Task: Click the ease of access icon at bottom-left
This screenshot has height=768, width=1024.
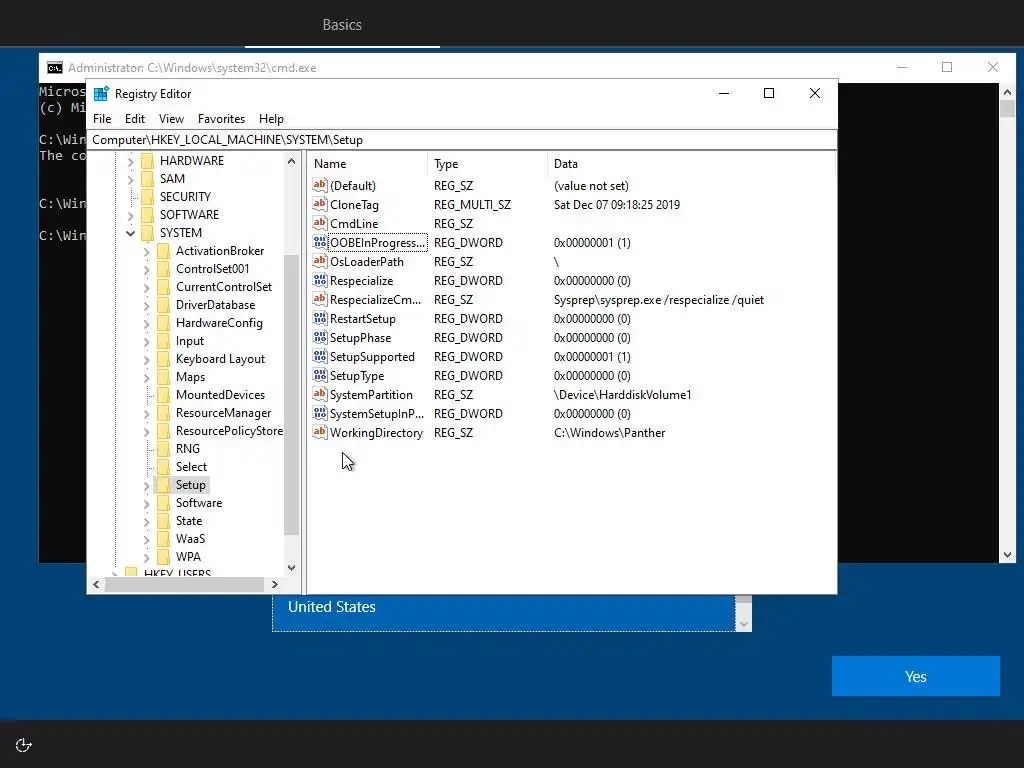Action: click(x=24, y=745)
